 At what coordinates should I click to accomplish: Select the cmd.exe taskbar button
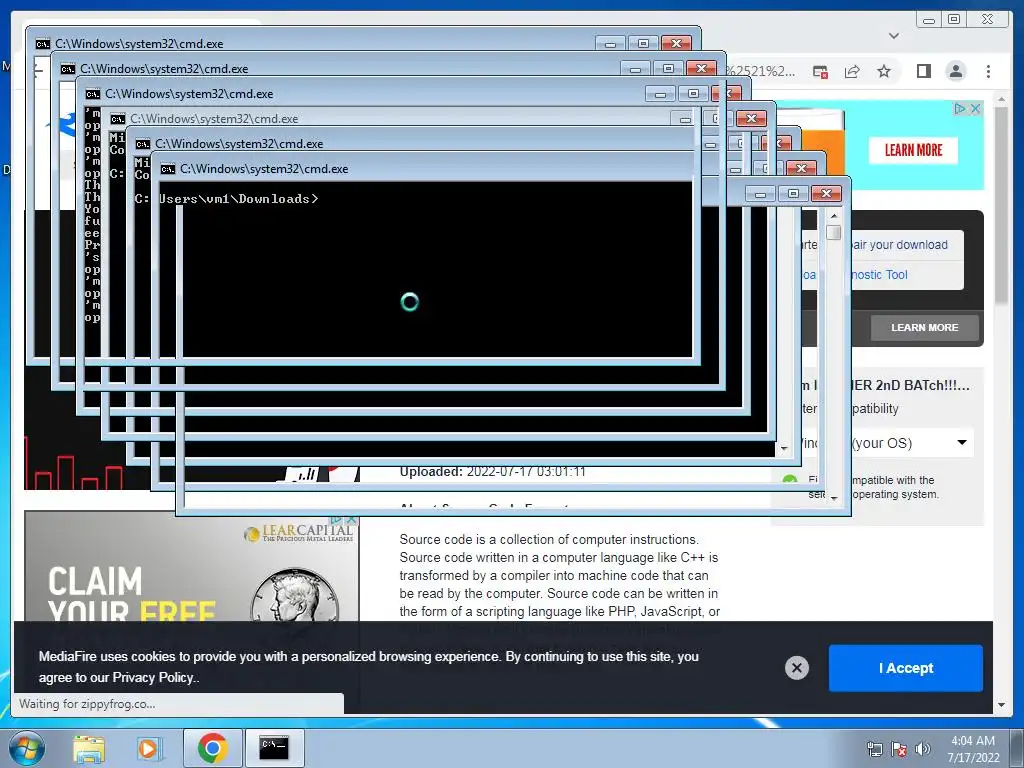pos(274,748)
